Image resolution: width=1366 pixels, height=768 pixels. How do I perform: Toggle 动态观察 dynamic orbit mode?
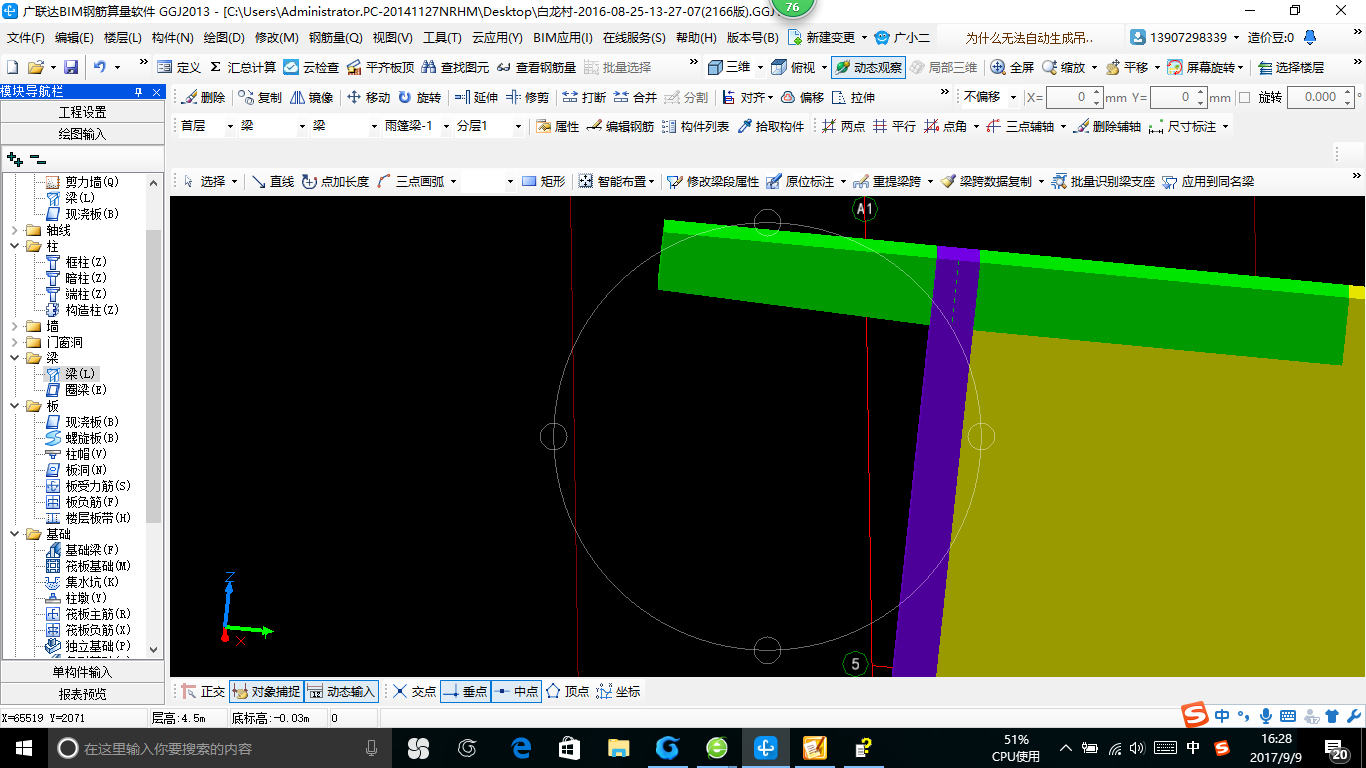pos(868,67)
